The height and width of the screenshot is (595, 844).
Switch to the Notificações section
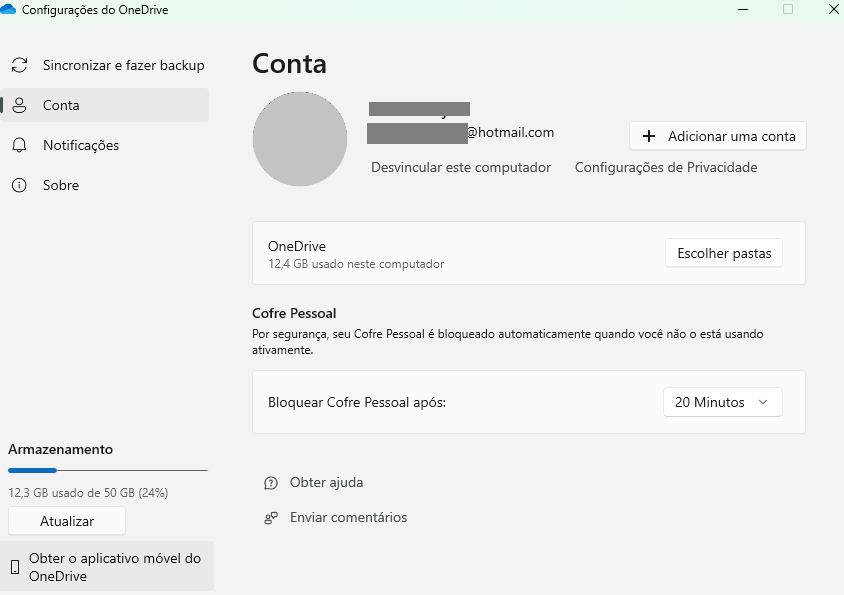(105, 145)
